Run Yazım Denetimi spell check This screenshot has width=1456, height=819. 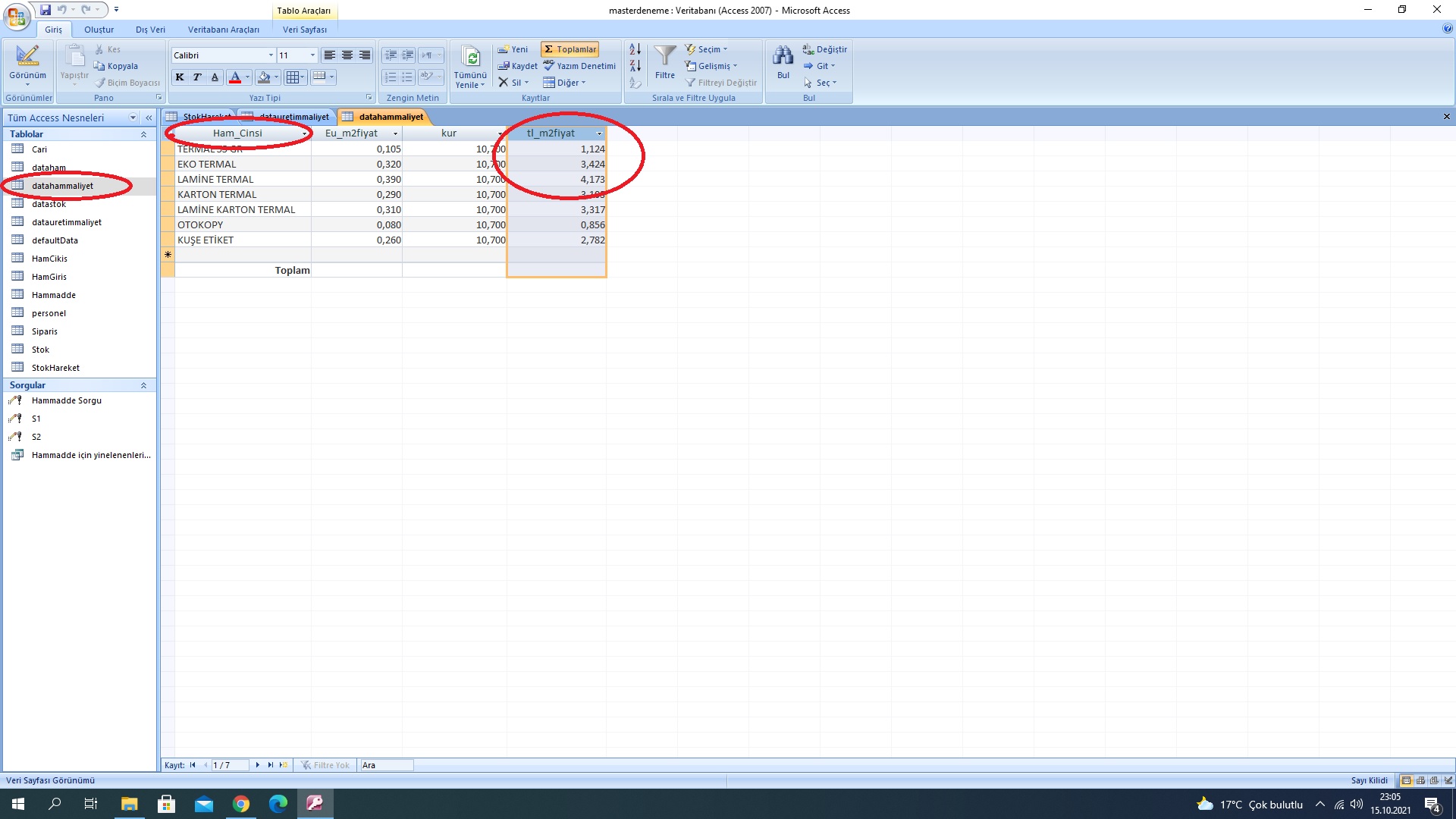(x=580, y=66)
